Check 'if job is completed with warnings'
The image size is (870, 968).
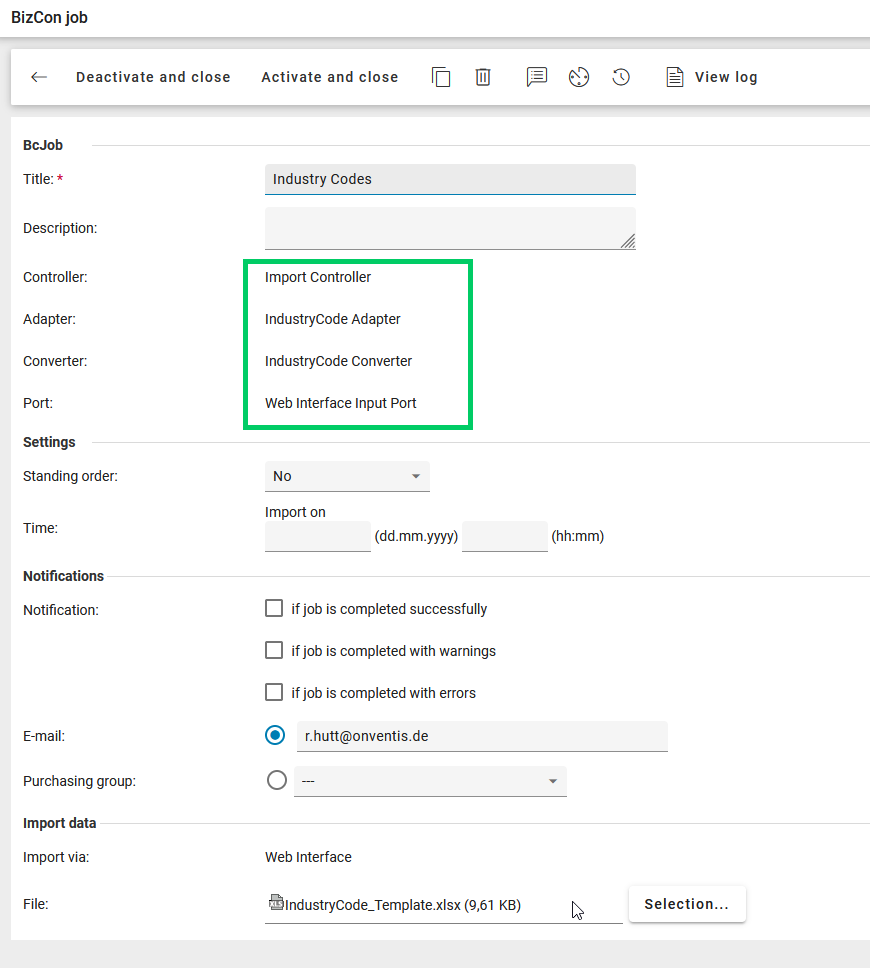pyautogui.click(x=274, y=650)
